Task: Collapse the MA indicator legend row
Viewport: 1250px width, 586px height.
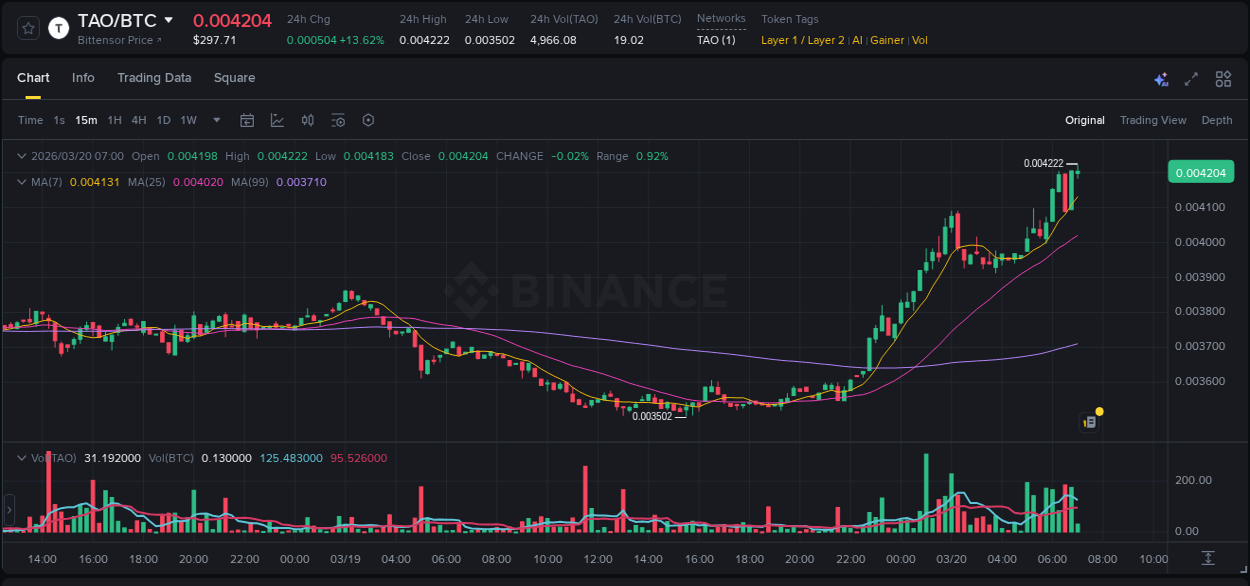Action: click(21, 182)
